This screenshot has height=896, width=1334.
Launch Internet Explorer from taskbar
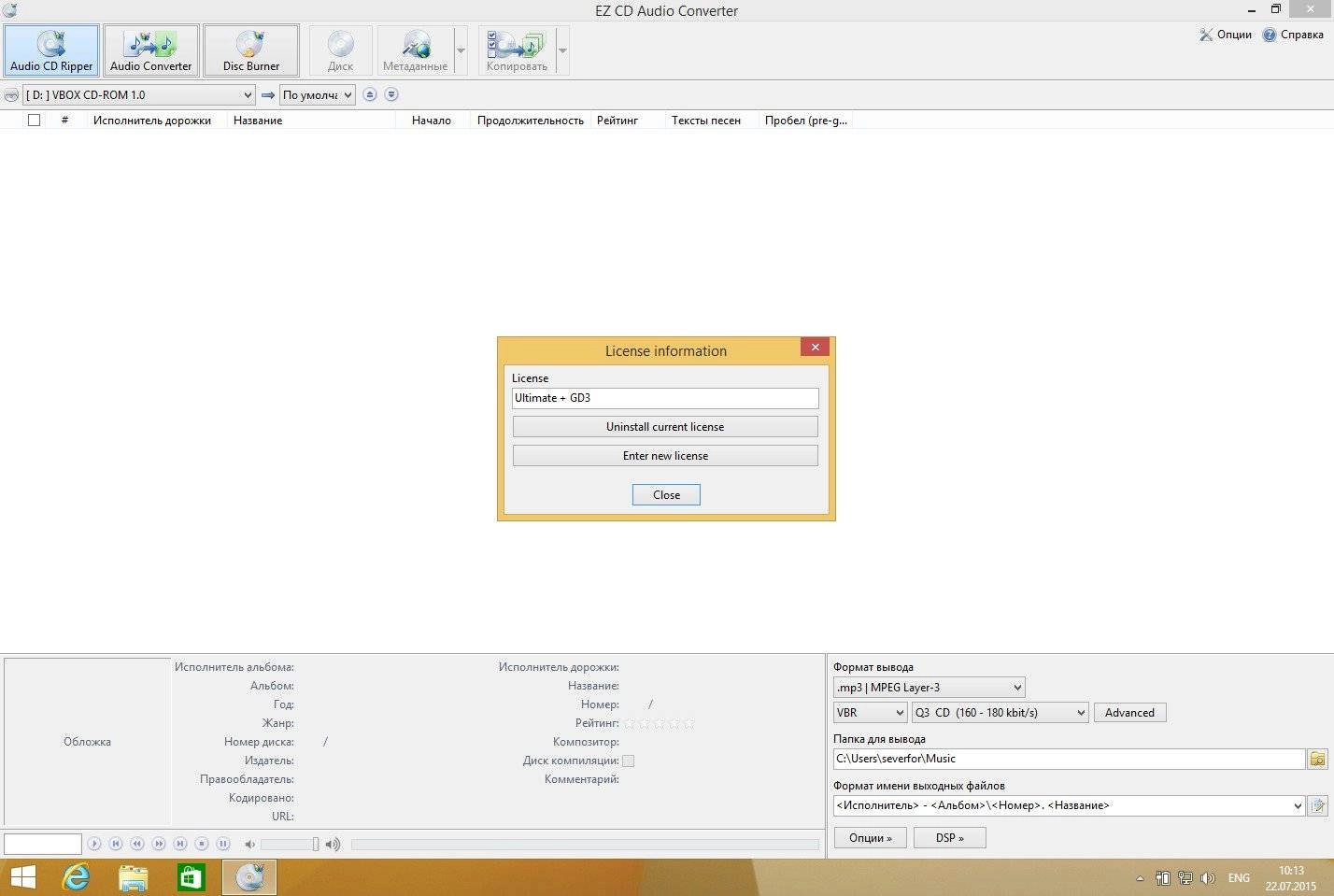tap(76, 878)
